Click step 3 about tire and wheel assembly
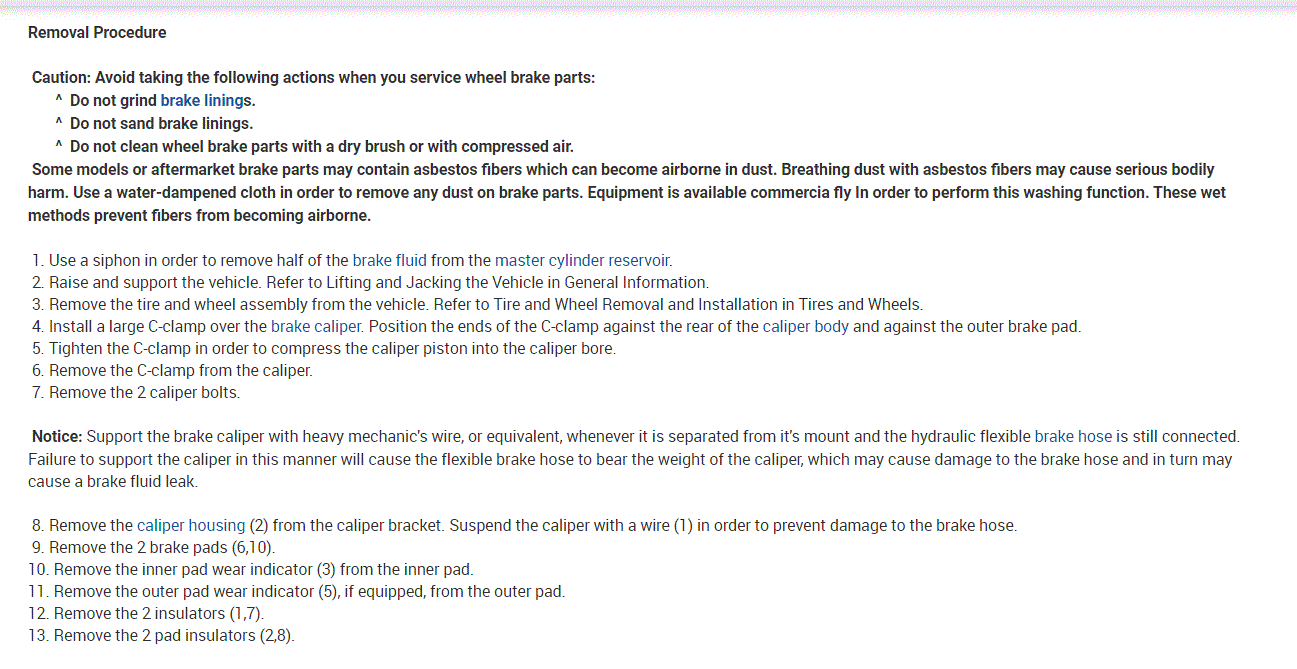 [x=485, y=304]
